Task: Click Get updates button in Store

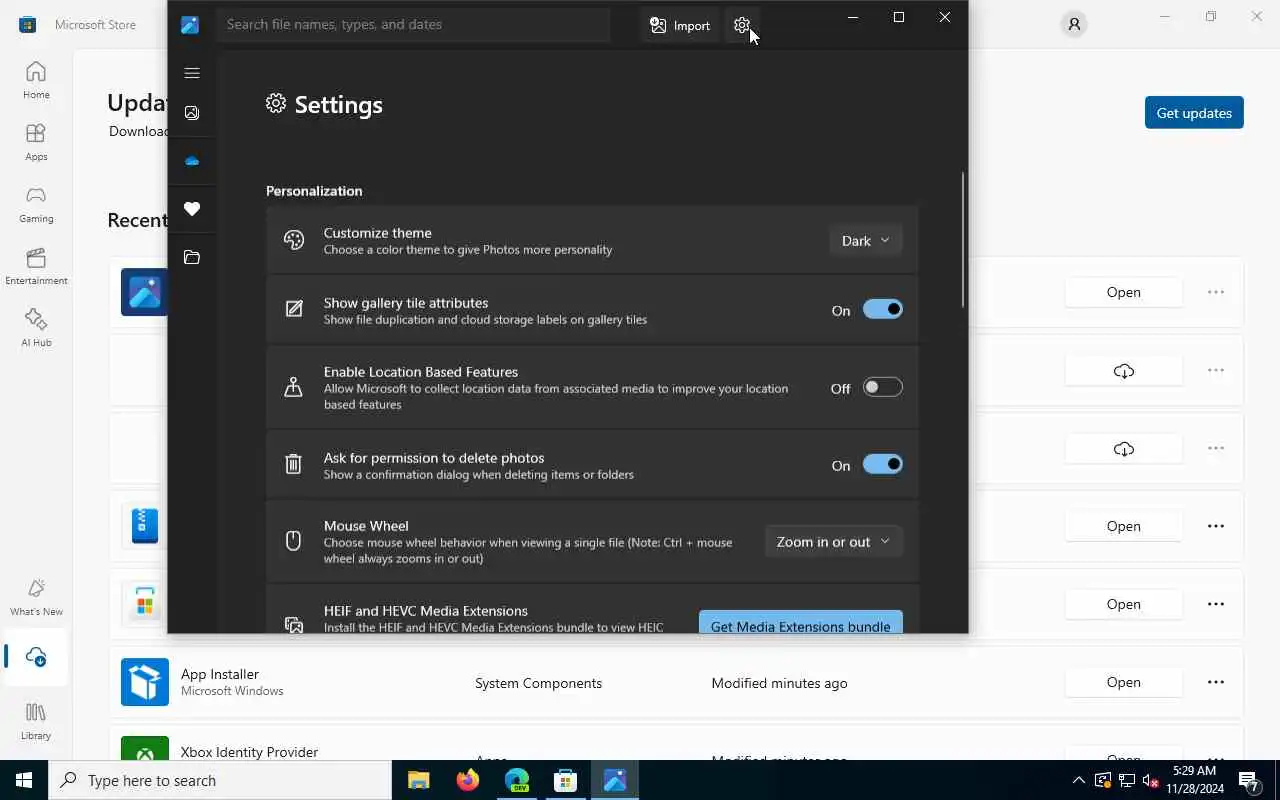Action: 1194,113
